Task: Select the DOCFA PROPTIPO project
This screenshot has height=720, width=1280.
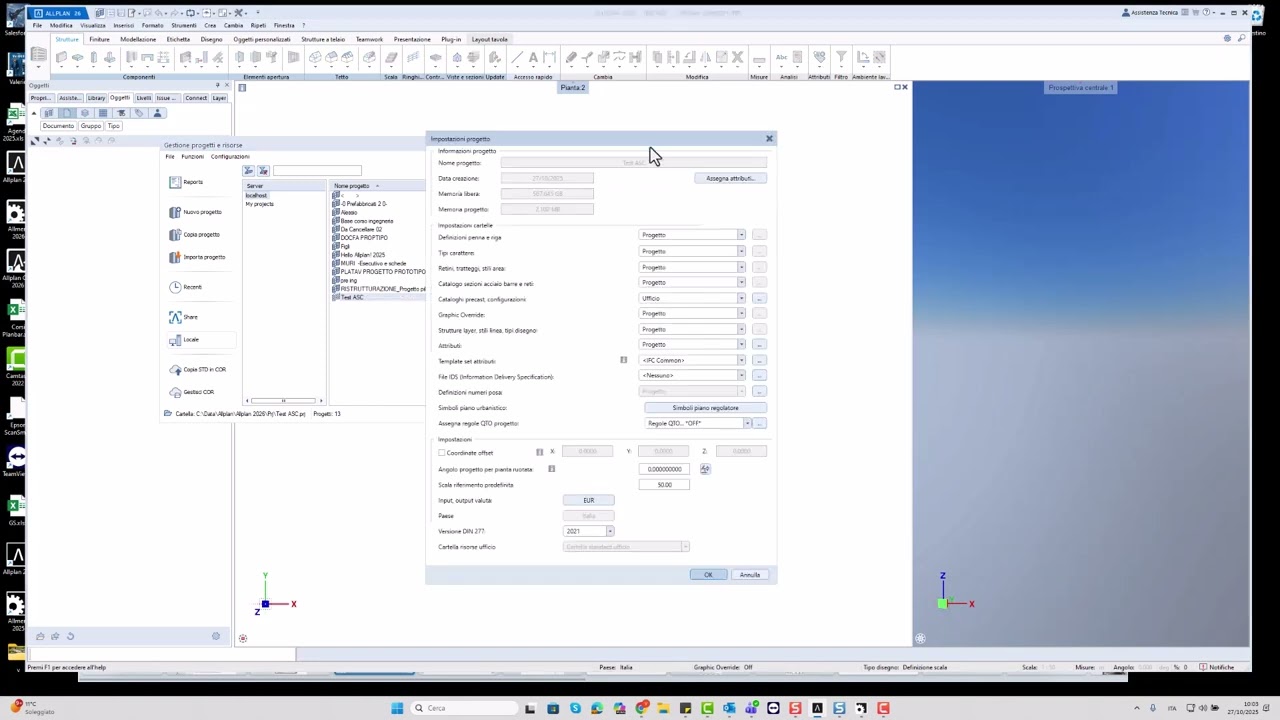Action: click(360, 238)
